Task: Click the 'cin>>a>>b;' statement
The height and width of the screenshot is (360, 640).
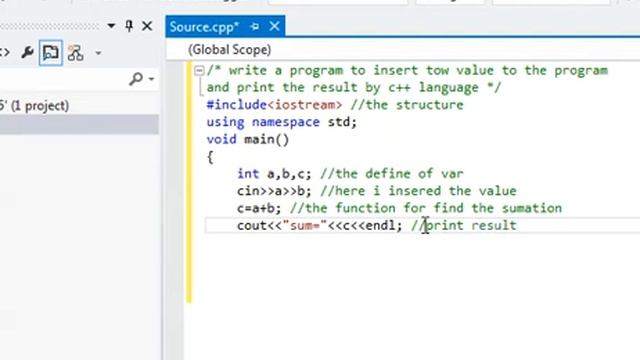Action: pyautogui.click(x=274, y=191)
